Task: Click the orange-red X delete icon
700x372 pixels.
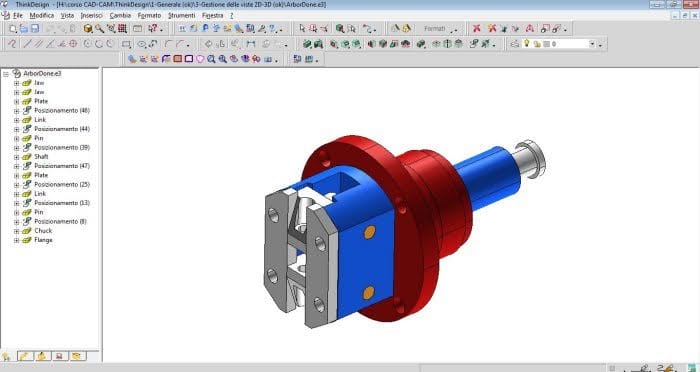Action: pos(492,29)
